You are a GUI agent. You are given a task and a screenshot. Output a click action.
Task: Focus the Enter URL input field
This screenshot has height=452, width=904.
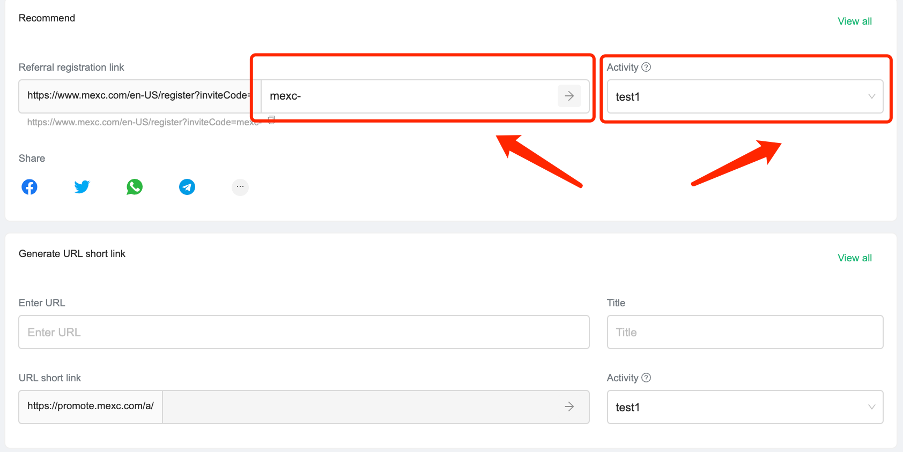304,332
